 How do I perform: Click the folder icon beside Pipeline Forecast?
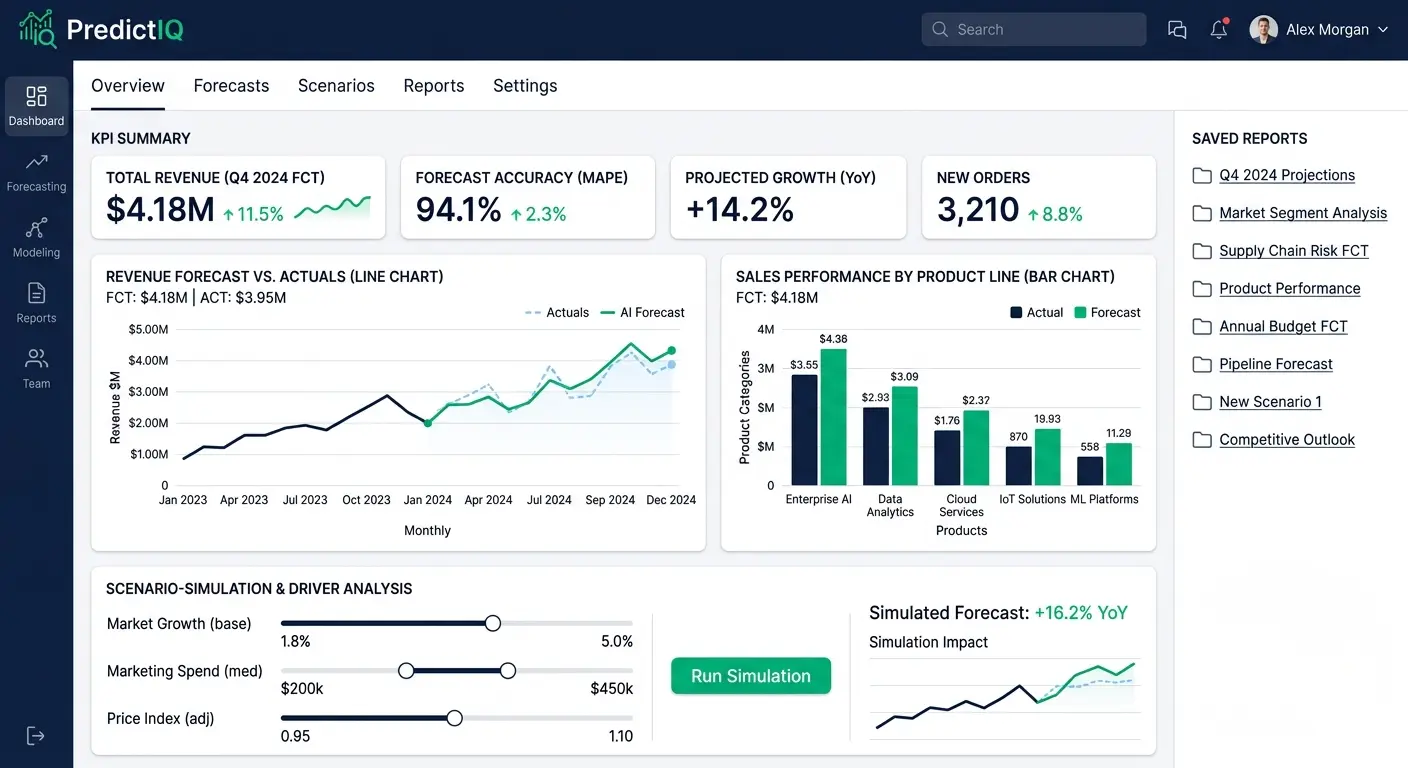(1202, 365)
